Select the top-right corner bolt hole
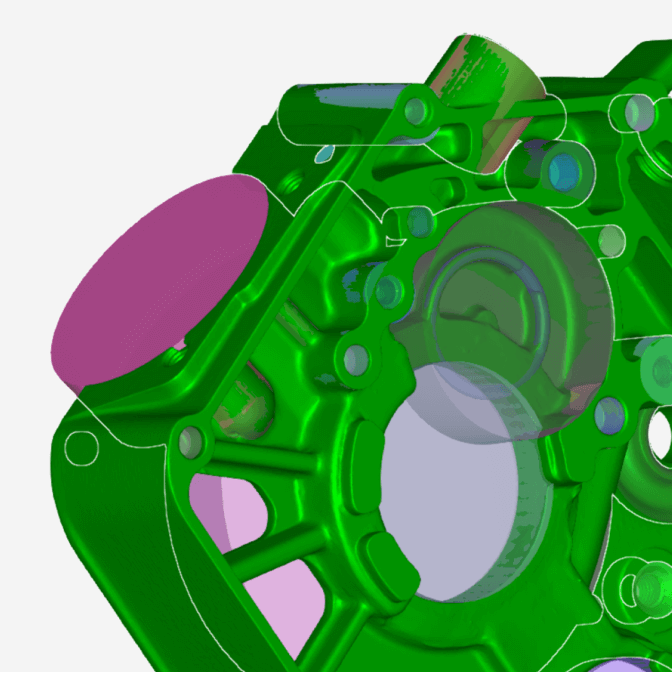 pyautogui.click(x=634, y=113)
